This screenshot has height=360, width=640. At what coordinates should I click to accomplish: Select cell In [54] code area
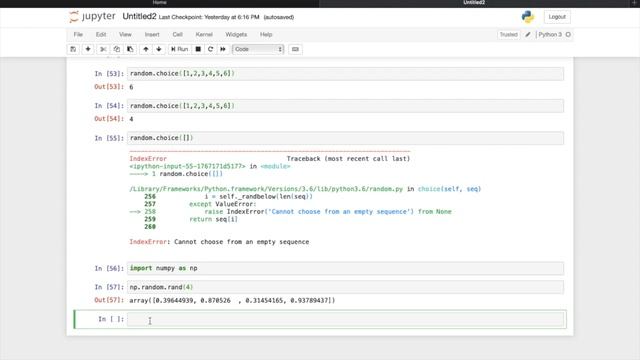click(x=345, y=106)
